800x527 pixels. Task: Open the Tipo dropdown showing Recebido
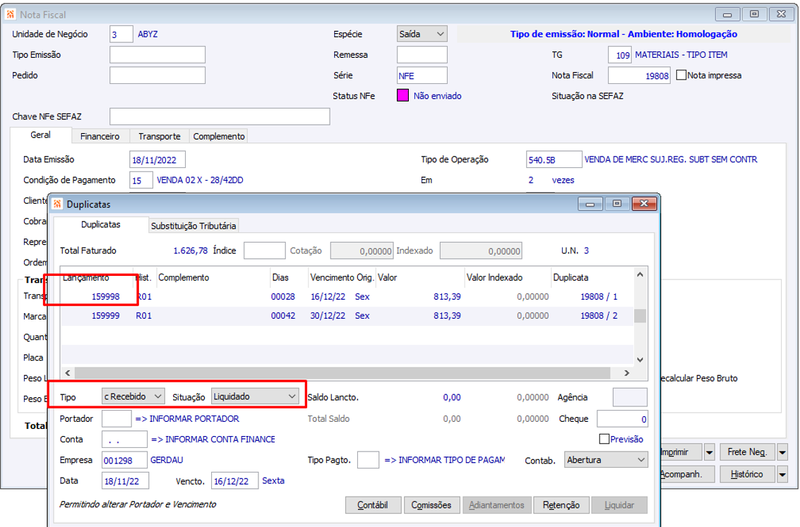pyautogui.click(x=133, y=396)
